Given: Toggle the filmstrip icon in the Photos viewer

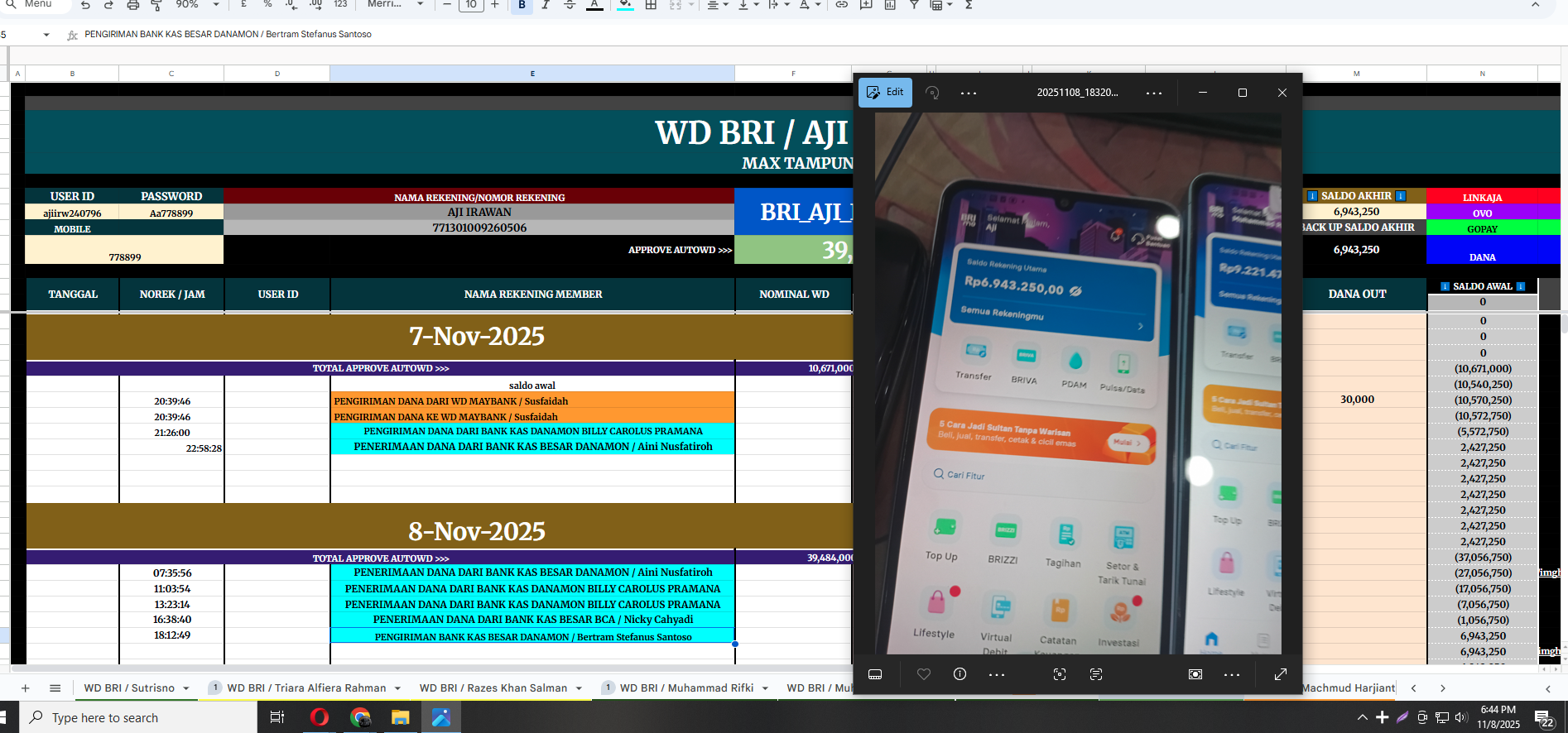Looking at the screenshot, I should click(875, 674).
